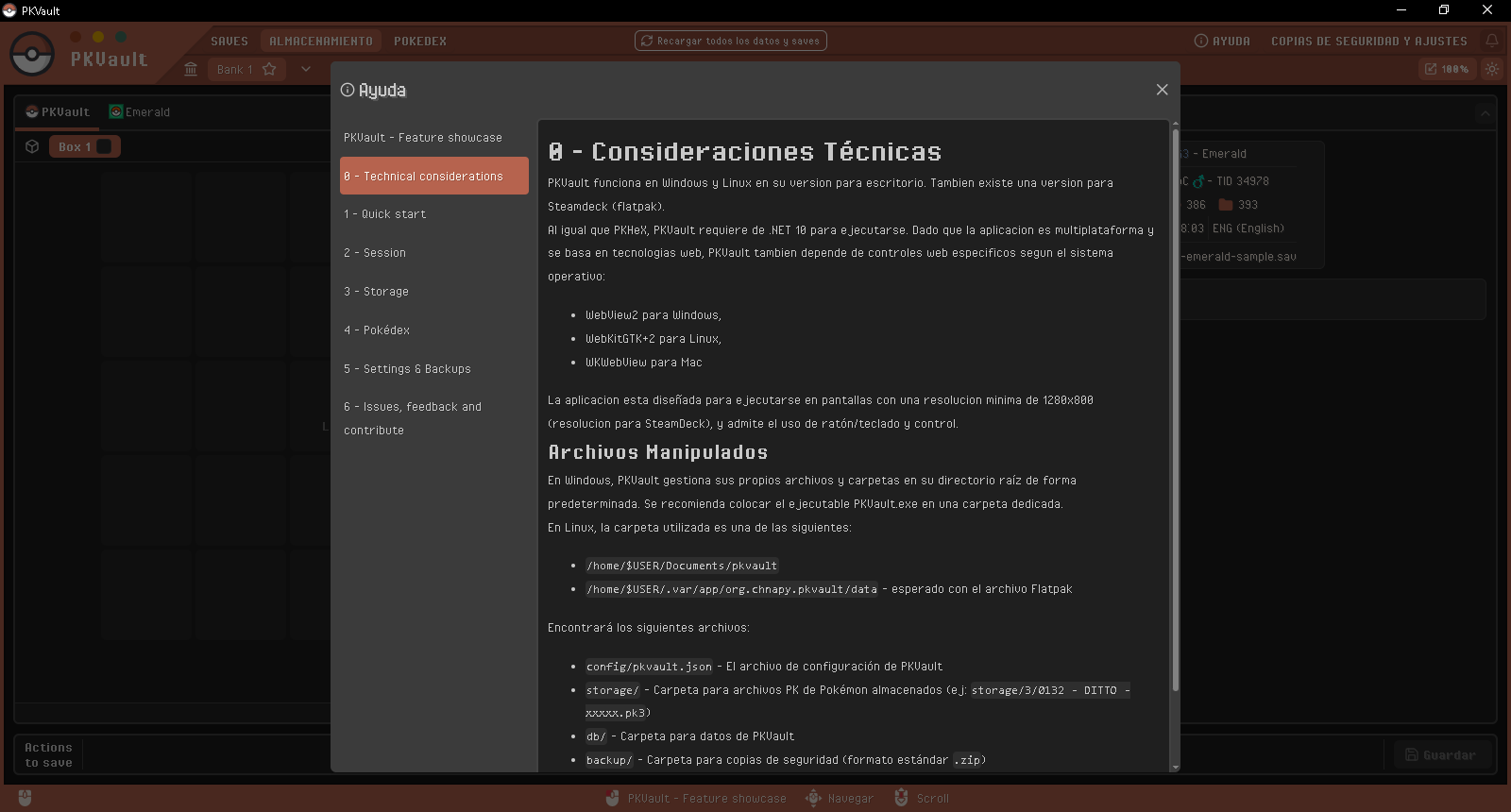Viewport: 1511px width, 812px height.
Task: Click the mouse icon before 'PKVault - Feature showcase'
Action: pyautogui.click(x=613, y=798)
